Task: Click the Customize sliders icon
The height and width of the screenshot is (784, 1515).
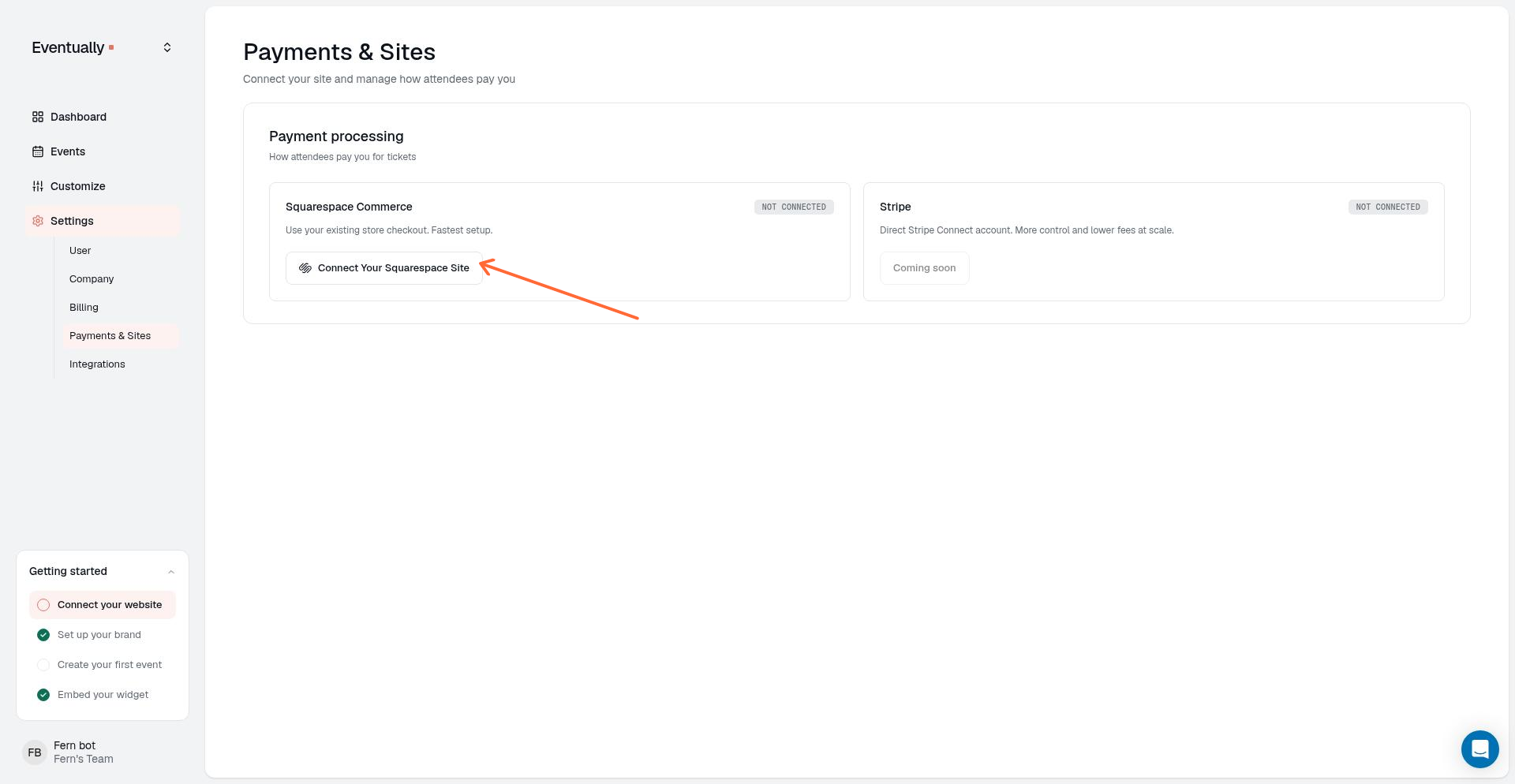Action: coord(38,186)
